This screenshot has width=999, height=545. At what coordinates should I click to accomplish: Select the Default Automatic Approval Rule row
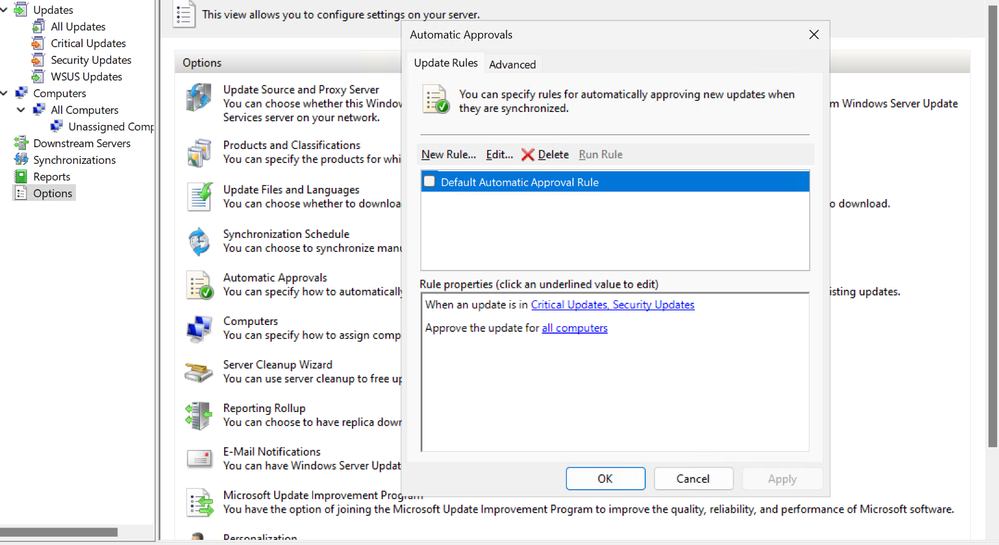click(615, 182)
